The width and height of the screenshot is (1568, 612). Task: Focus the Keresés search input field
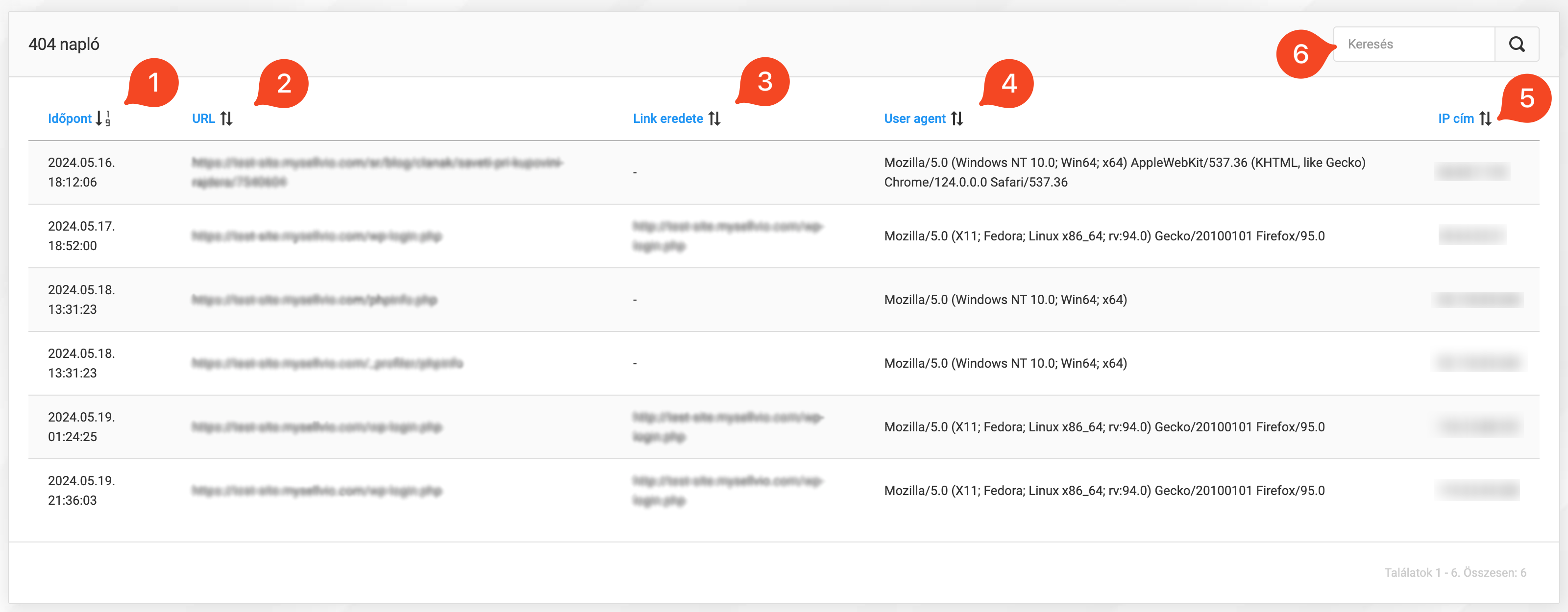[1413, 44]
